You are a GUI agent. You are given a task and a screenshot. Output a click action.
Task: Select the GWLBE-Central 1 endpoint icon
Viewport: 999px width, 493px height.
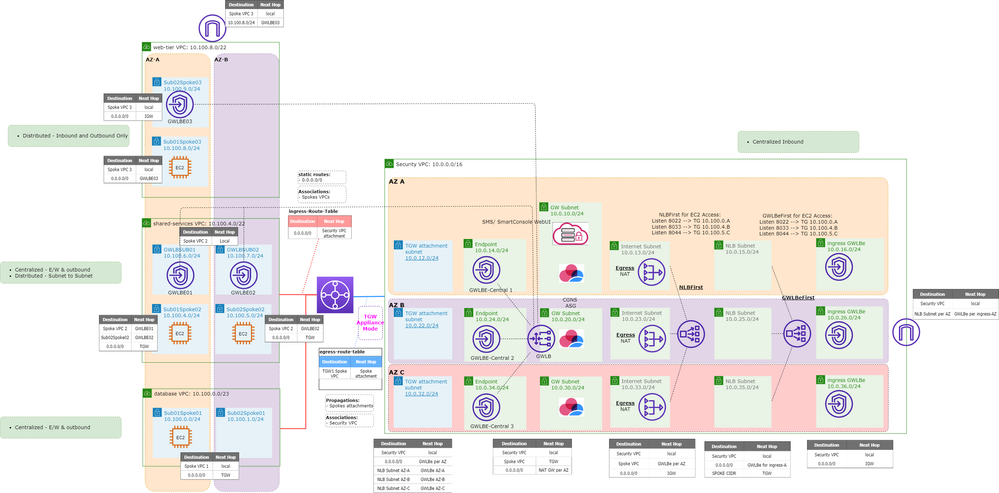click(487, 271)
